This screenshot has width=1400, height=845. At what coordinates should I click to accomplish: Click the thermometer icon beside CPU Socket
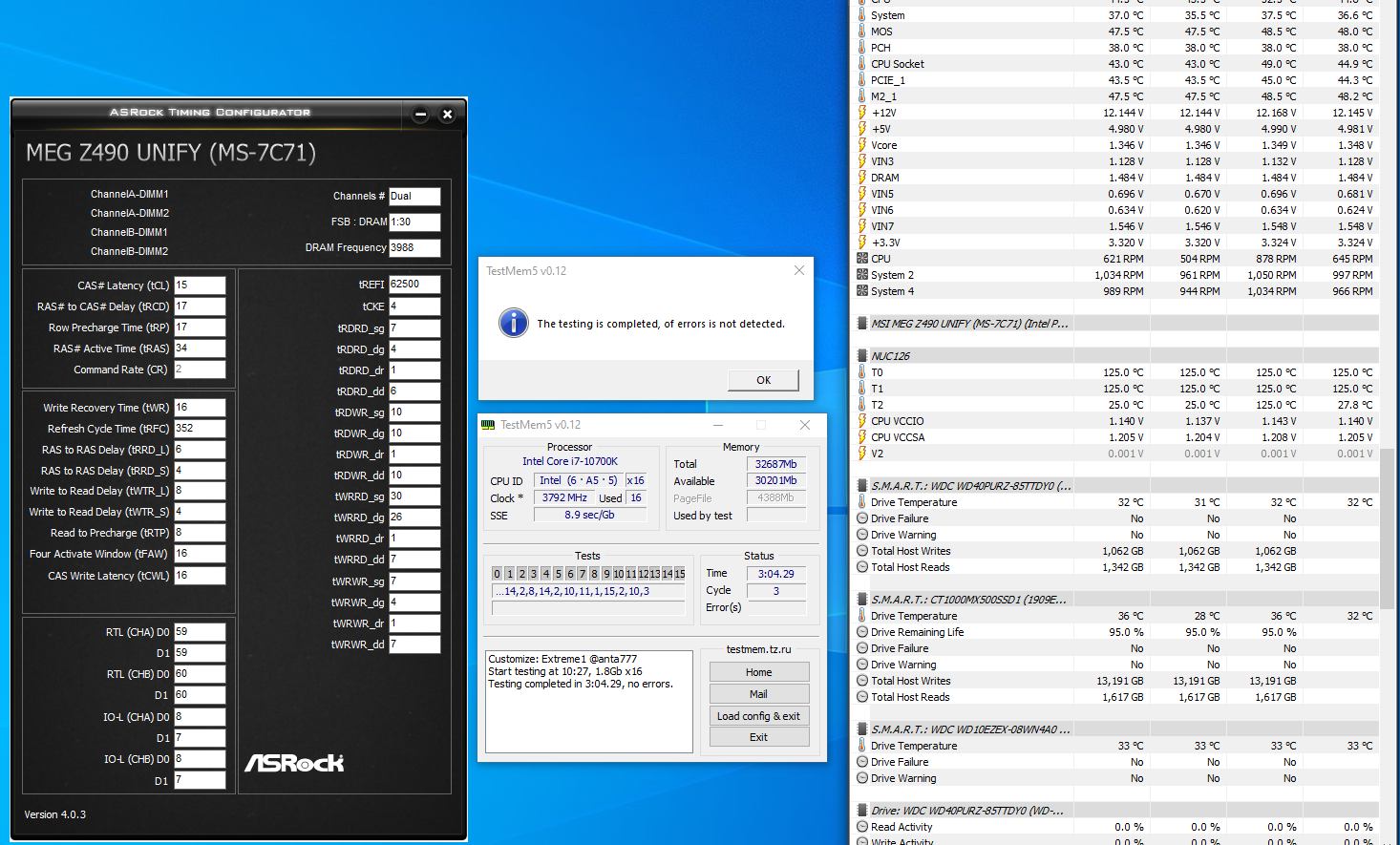862,64
